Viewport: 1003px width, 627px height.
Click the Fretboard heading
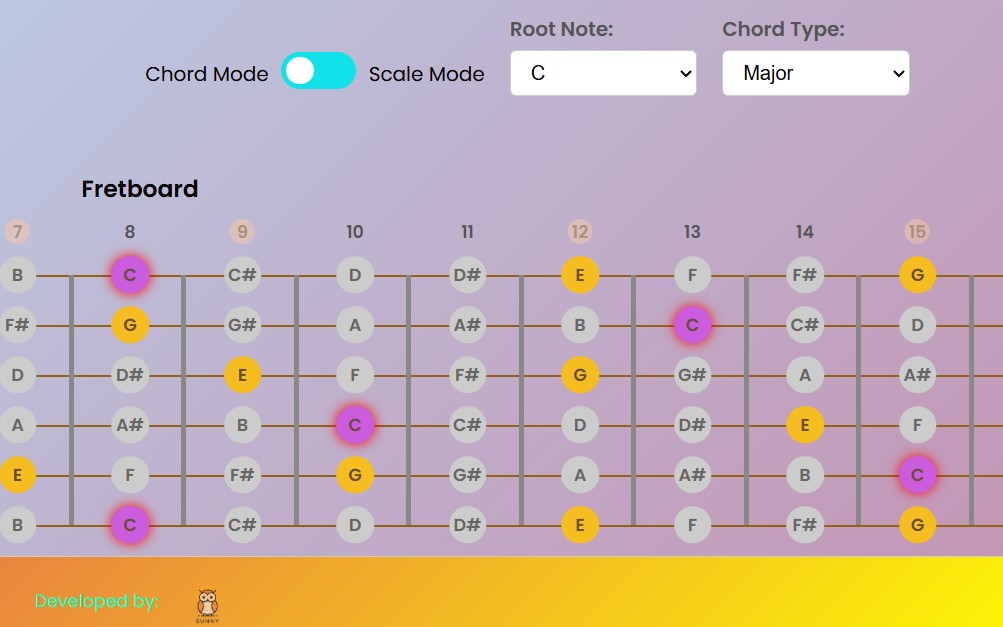pos(140,189)
